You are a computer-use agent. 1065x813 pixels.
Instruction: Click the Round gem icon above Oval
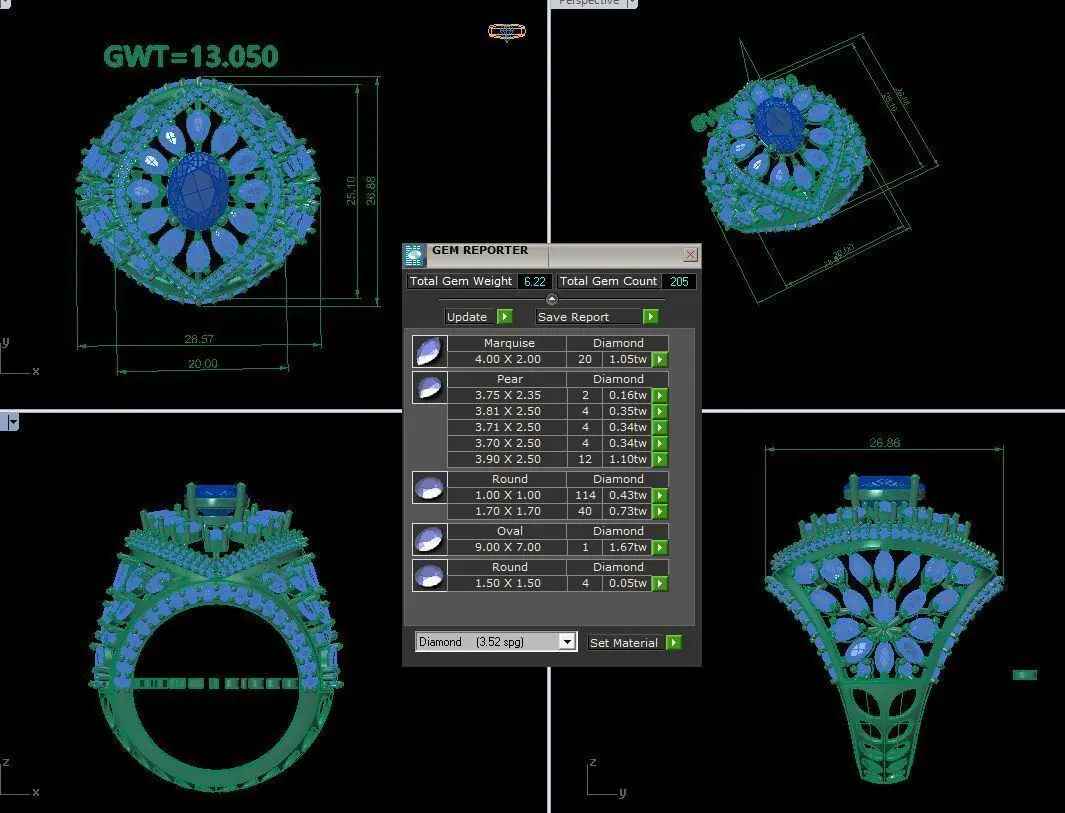click(429, 487)
